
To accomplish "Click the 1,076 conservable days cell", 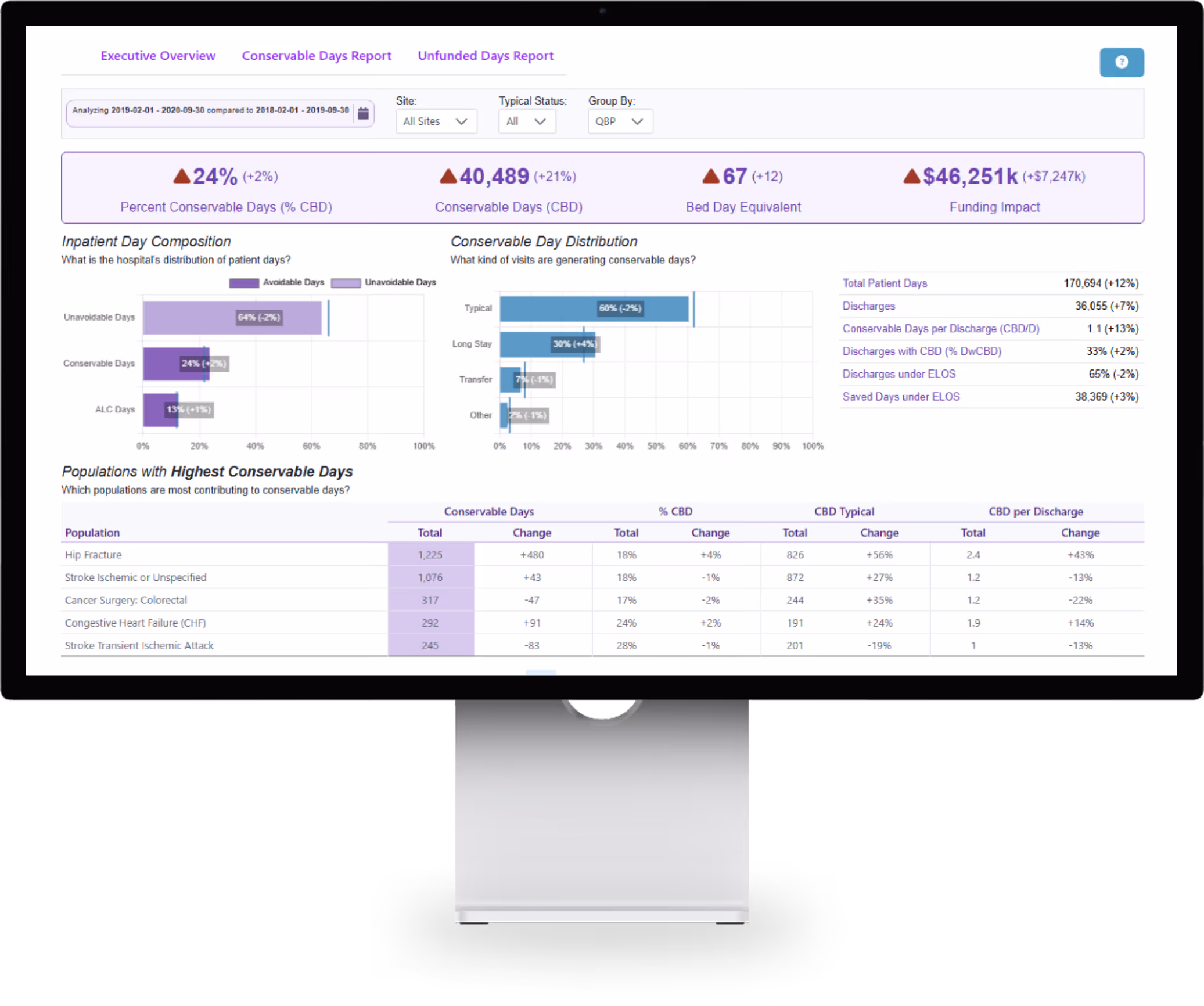I will tap(430, 577).
